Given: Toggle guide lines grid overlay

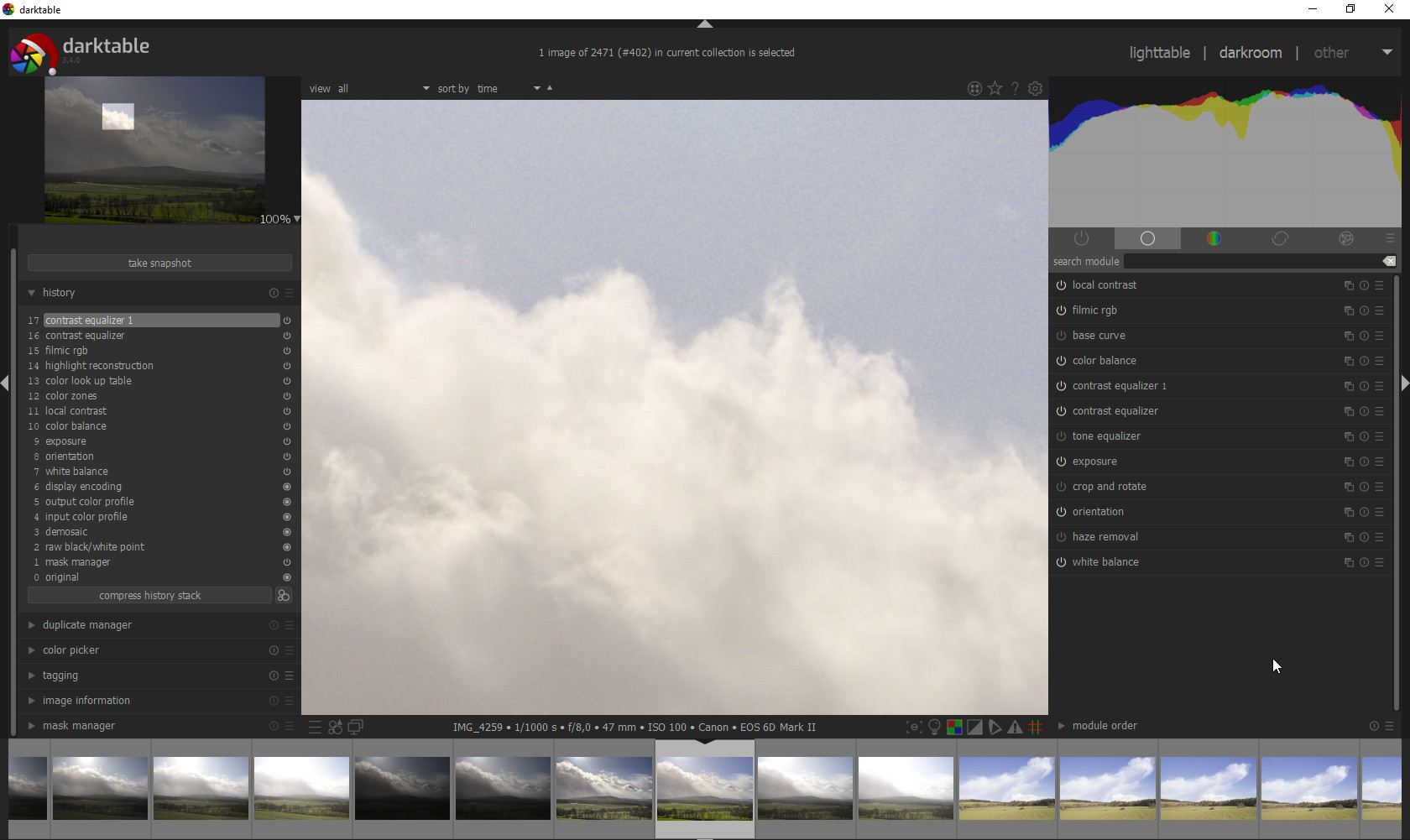Looking at the screenshot, I should [x=1036, y=728].
